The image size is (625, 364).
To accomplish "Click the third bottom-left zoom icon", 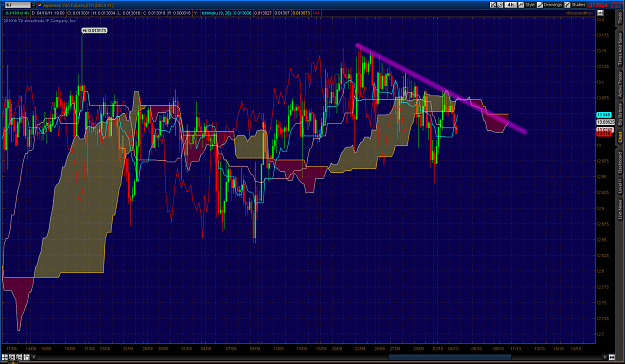I will [x=19, y=357].
